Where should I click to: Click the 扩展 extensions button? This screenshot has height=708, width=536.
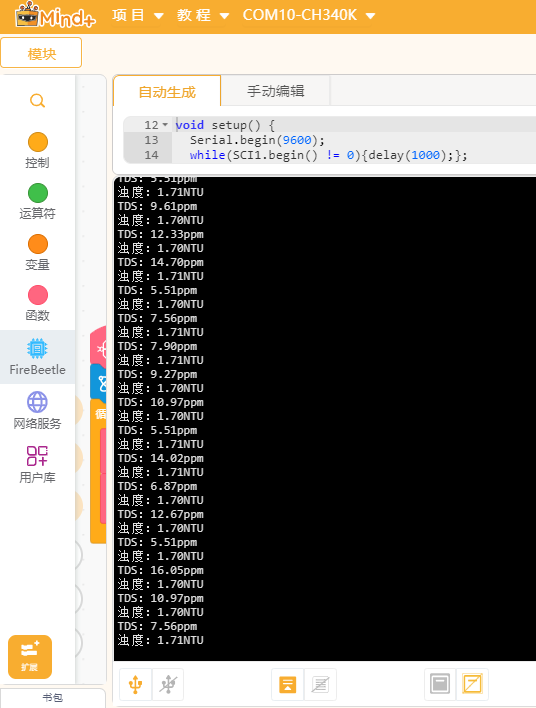click(x=30, y=657)
